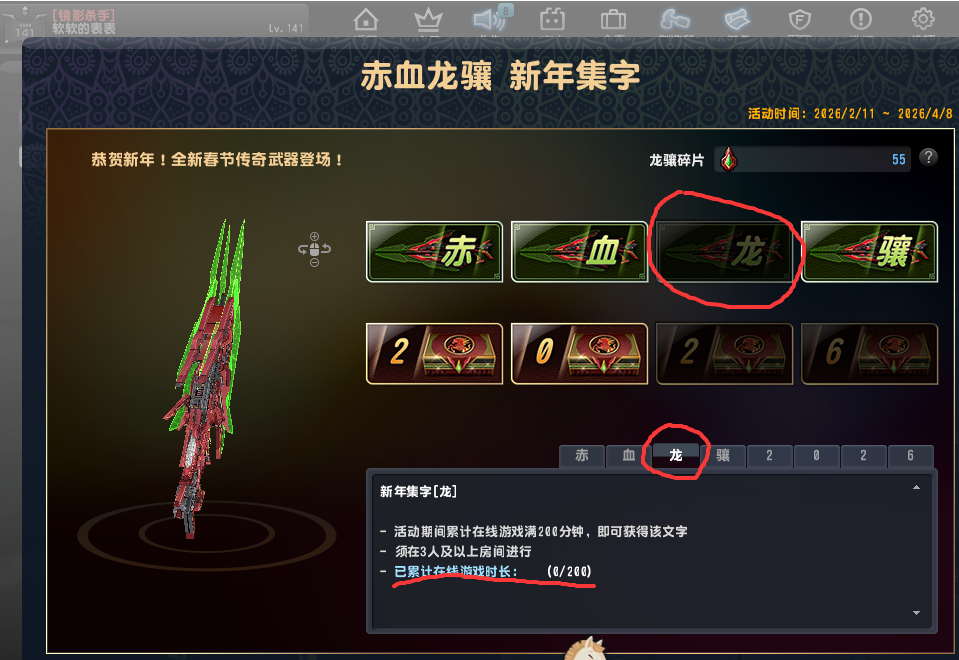959x660 pixels.
Task: Select the 血 character card
Action: (x=579, y=251)
